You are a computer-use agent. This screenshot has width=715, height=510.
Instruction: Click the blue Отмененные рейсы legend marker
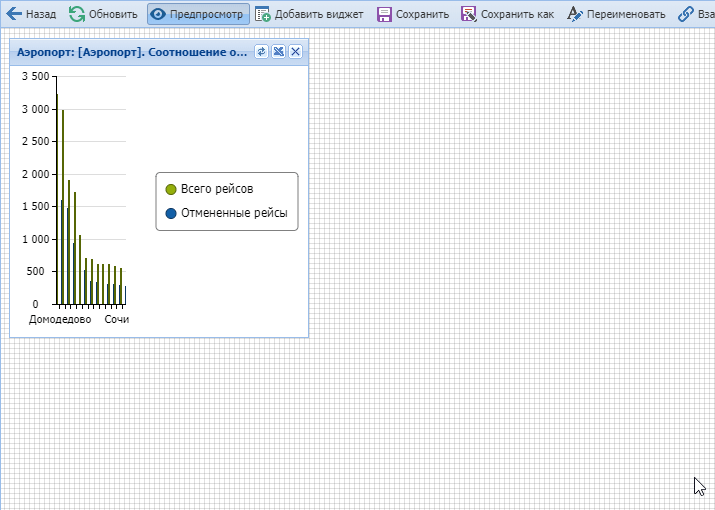tap(170, 213)
